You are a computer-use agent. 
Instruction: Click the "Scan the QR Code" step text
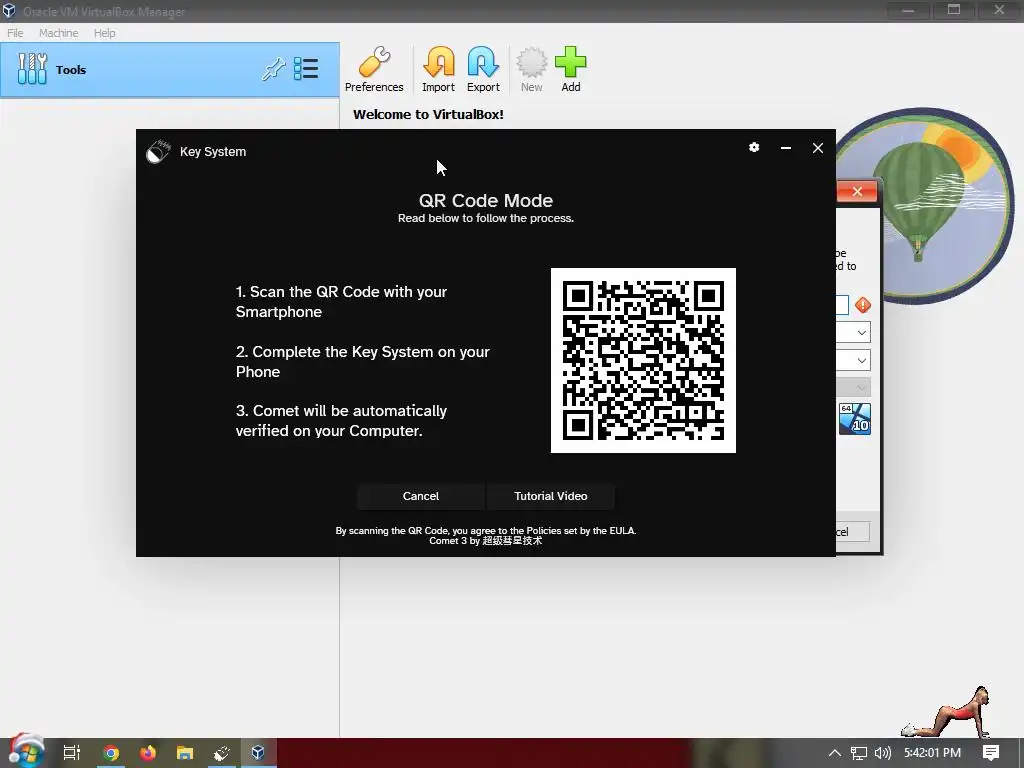[341, 302]
